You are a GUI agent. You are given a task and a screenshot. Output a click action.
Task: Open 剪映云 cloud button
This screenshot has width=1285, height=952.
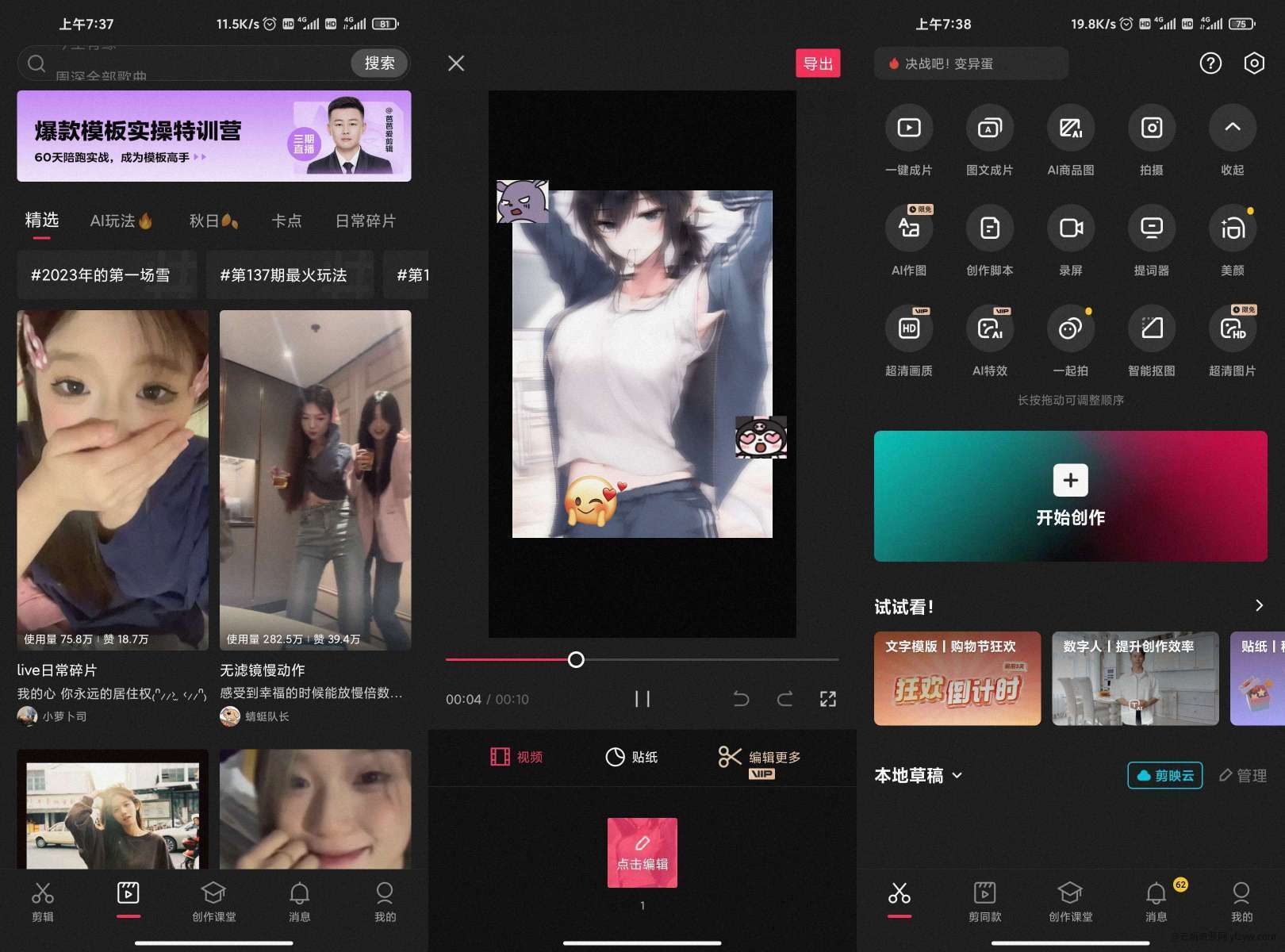coord(1165,776)
